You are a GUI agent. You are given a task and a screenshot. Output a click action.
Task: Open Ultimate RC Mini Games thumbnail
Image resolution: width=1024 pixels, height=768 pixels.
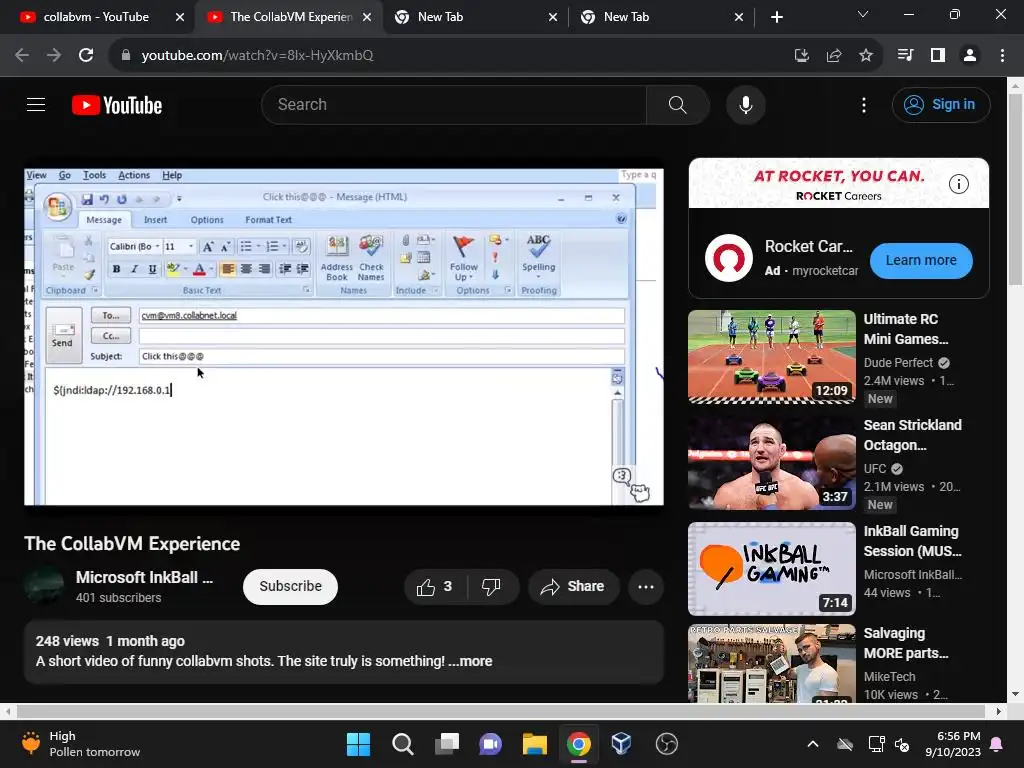771,357
